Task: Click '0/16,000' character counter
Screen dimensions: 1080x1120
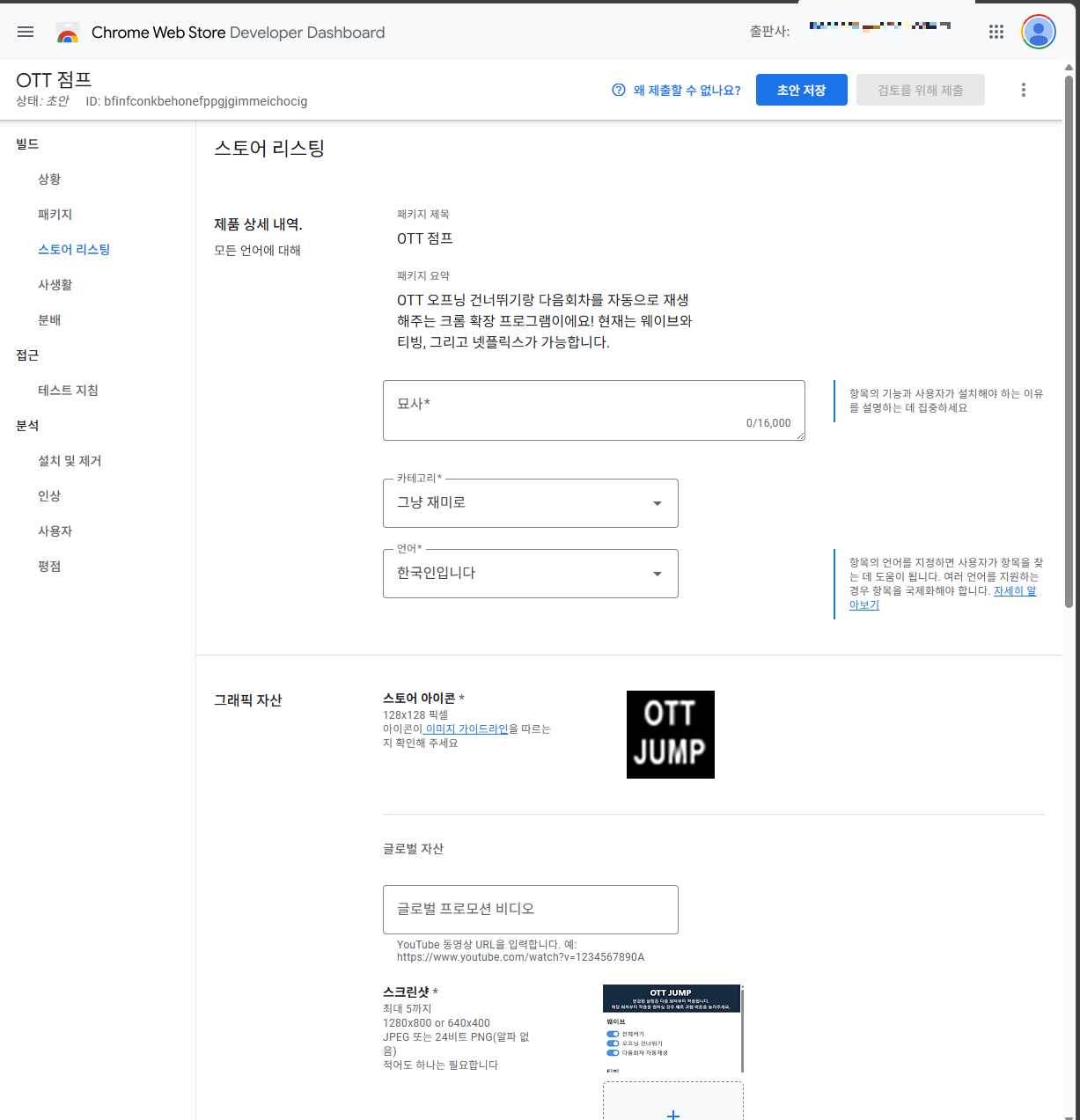Action: tap(768, 423)
